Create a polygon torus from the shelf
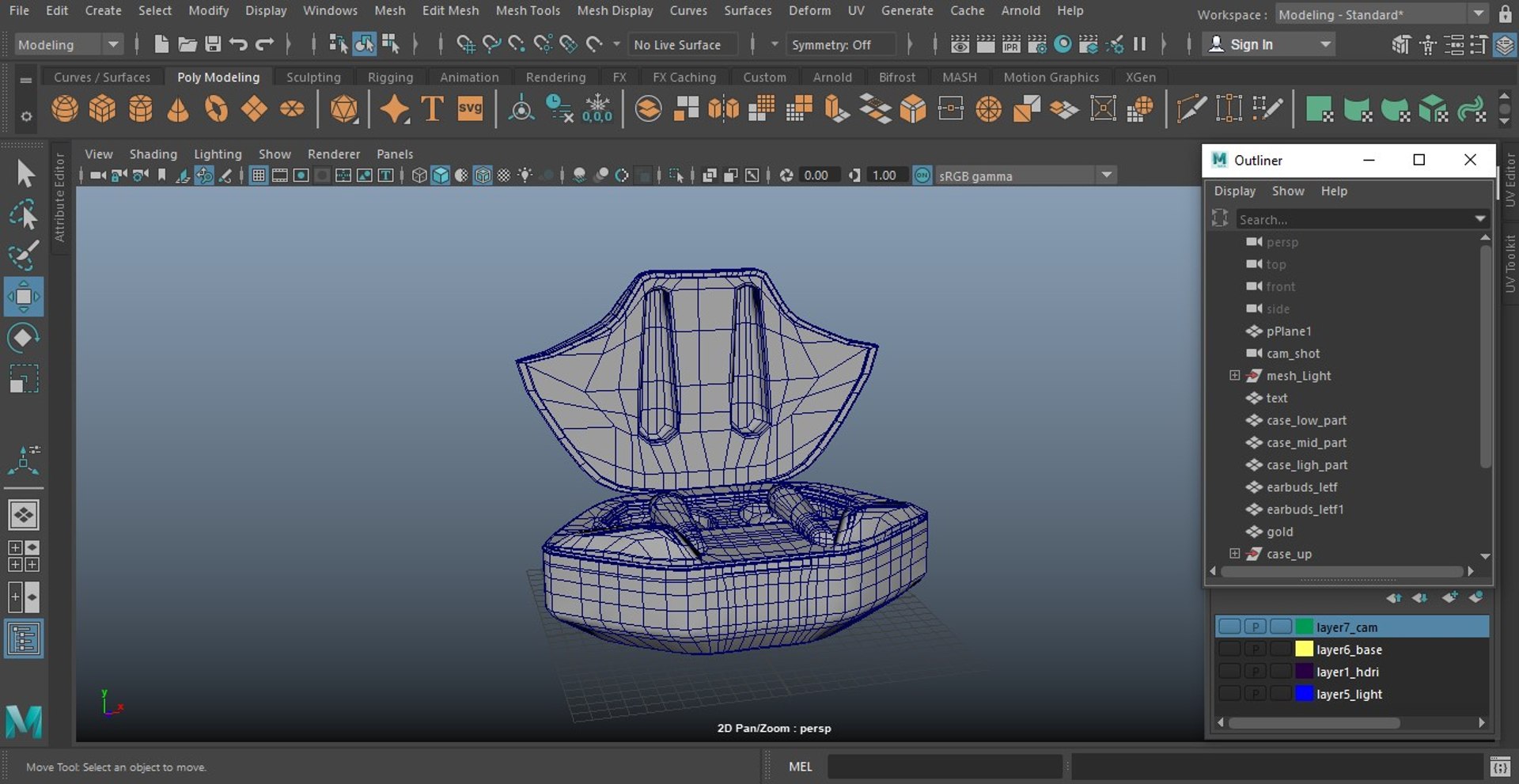 (x=216, y=108)
